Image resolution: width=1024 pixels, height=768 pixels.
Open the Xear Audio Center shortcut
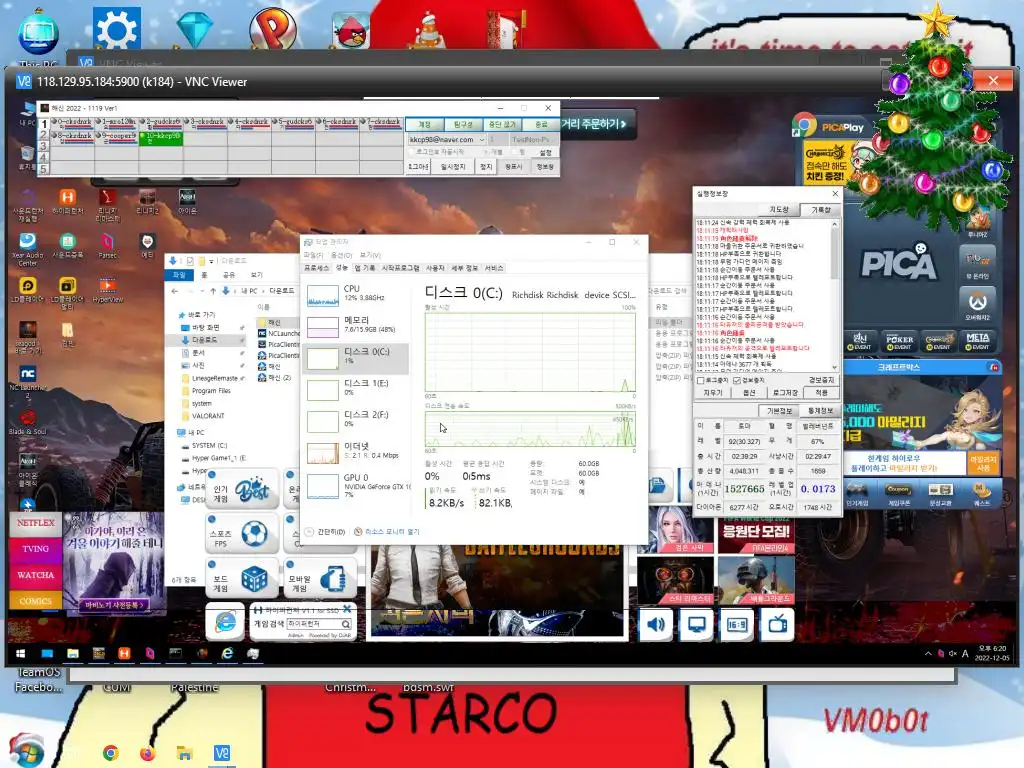point(27,249)
